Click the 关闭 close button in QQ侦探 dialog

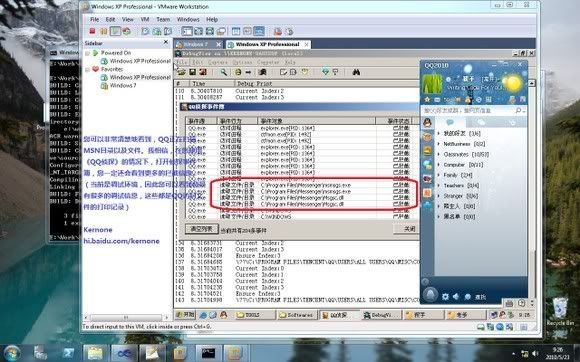(x=408, y=229)
